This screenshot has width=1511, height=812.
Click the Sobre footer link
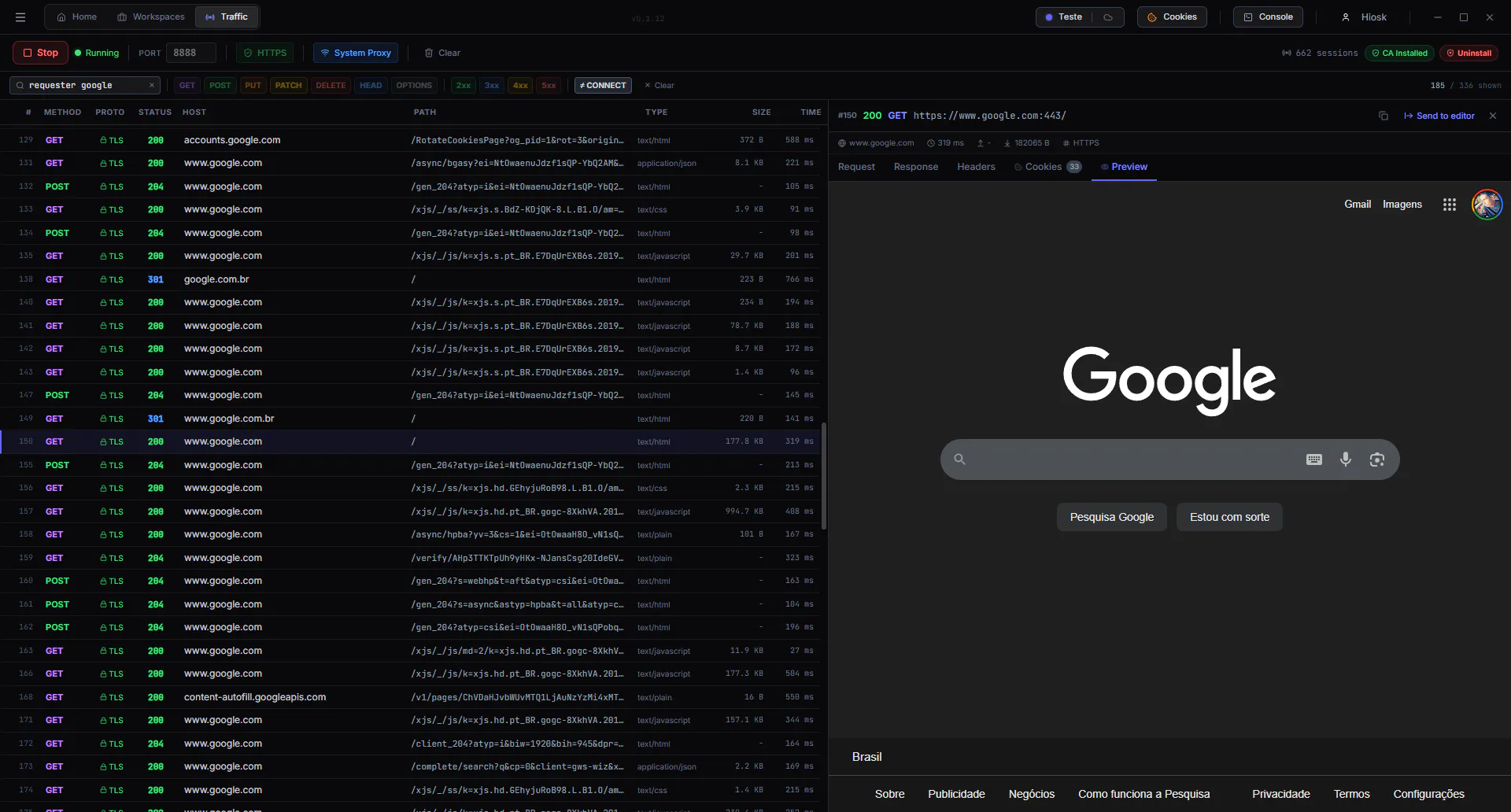click(x=890, y=795)
